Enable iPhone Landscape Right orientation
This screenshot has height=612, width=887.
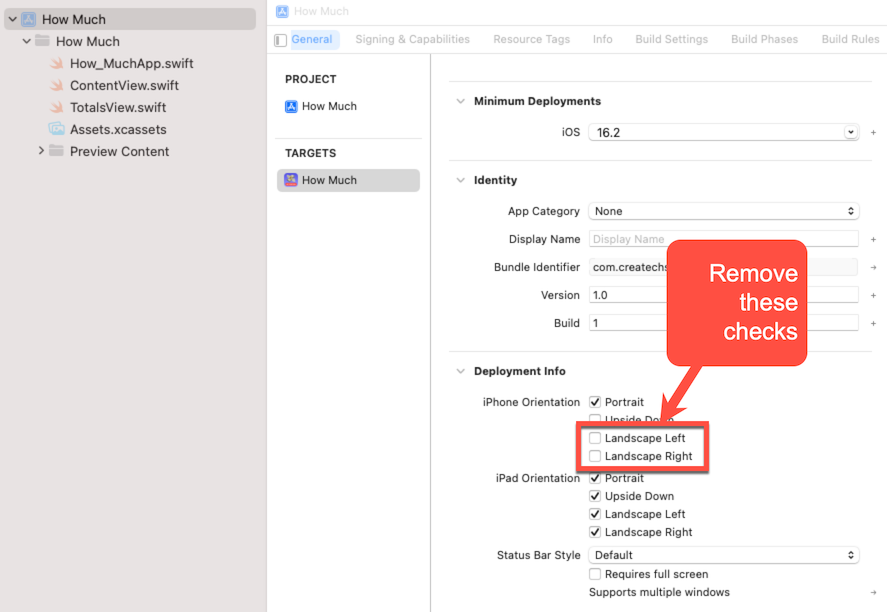(595, 456)
